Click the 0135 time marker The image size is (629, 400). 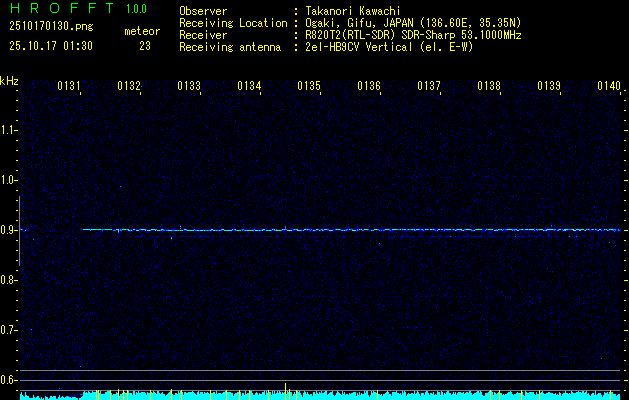pyautogui.click(x=309, y=86)
